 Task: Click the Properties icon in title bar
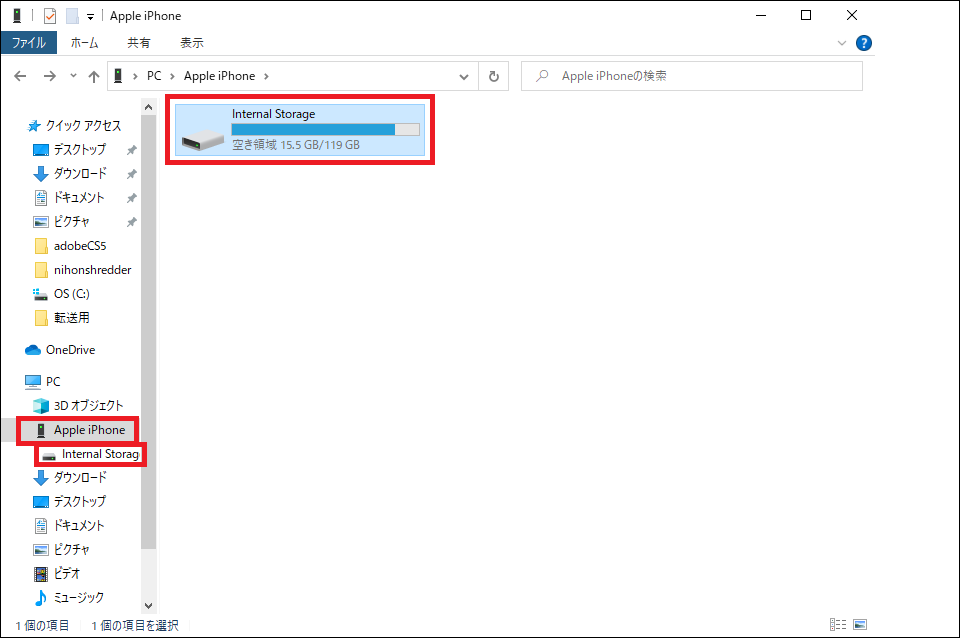(x=50, y=16)
